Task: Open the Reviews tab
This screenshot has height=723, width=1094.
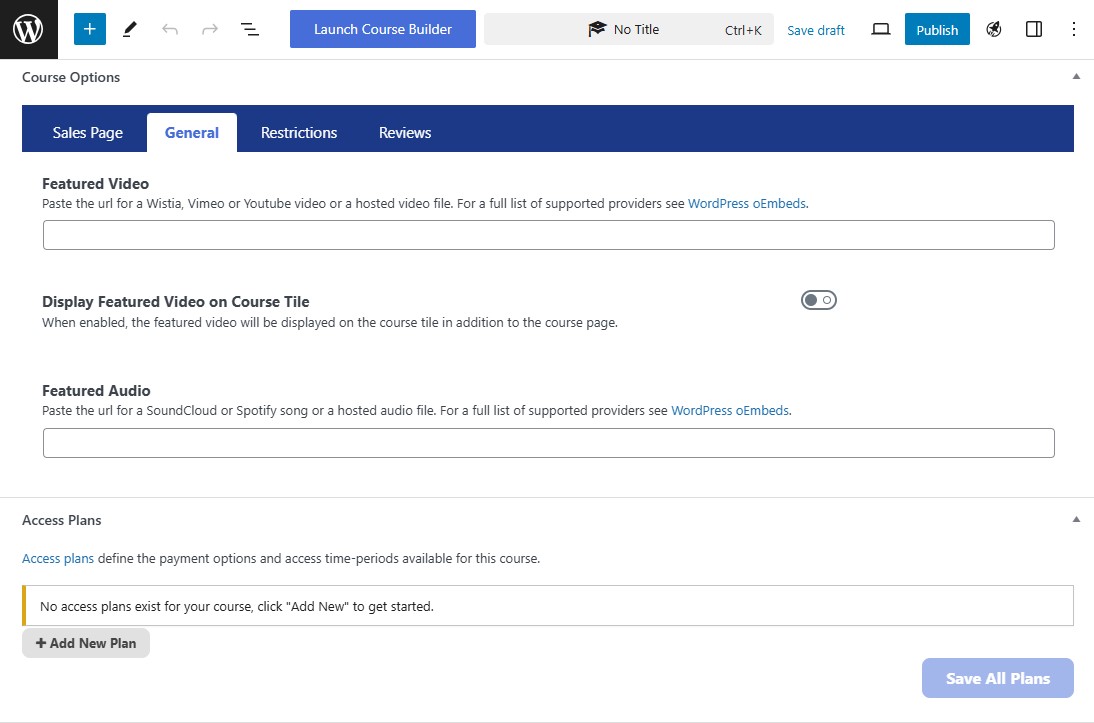Action: coord(405,133)
